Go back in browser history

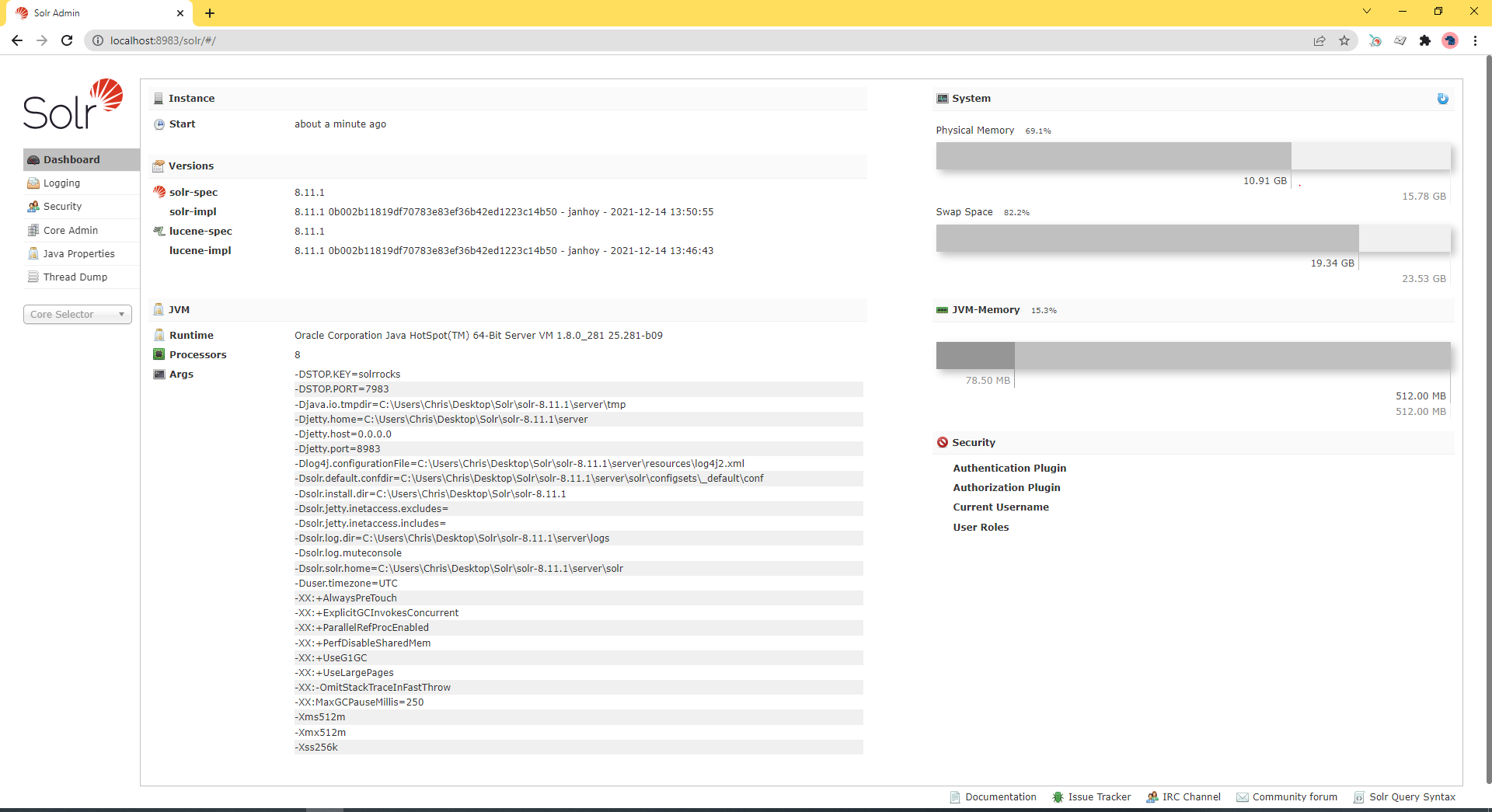(17, 40)
